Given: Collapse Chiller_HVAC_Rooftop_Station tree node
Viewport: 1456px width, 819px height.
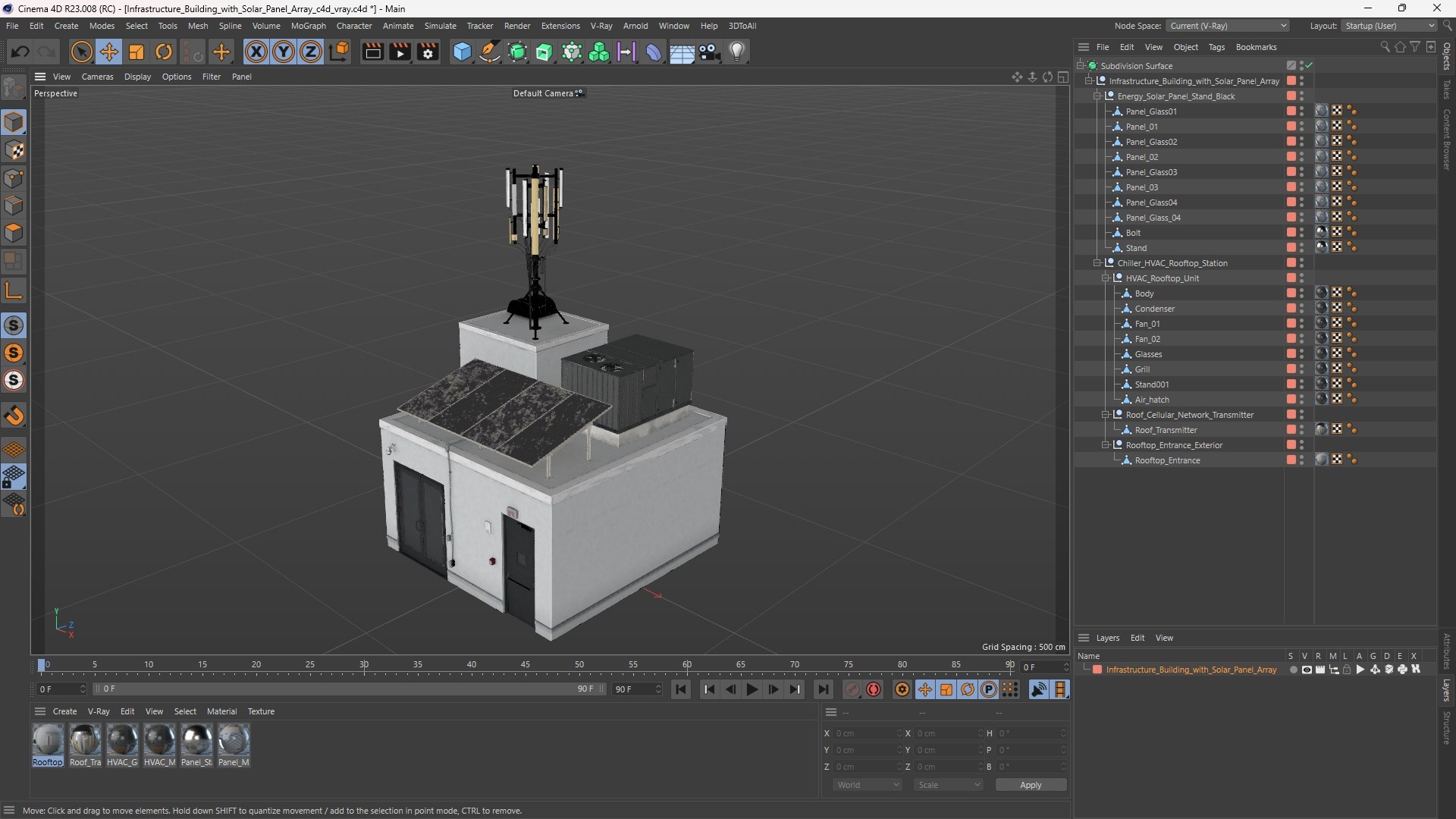Looking at the screenshot, I should point(1097,263).
